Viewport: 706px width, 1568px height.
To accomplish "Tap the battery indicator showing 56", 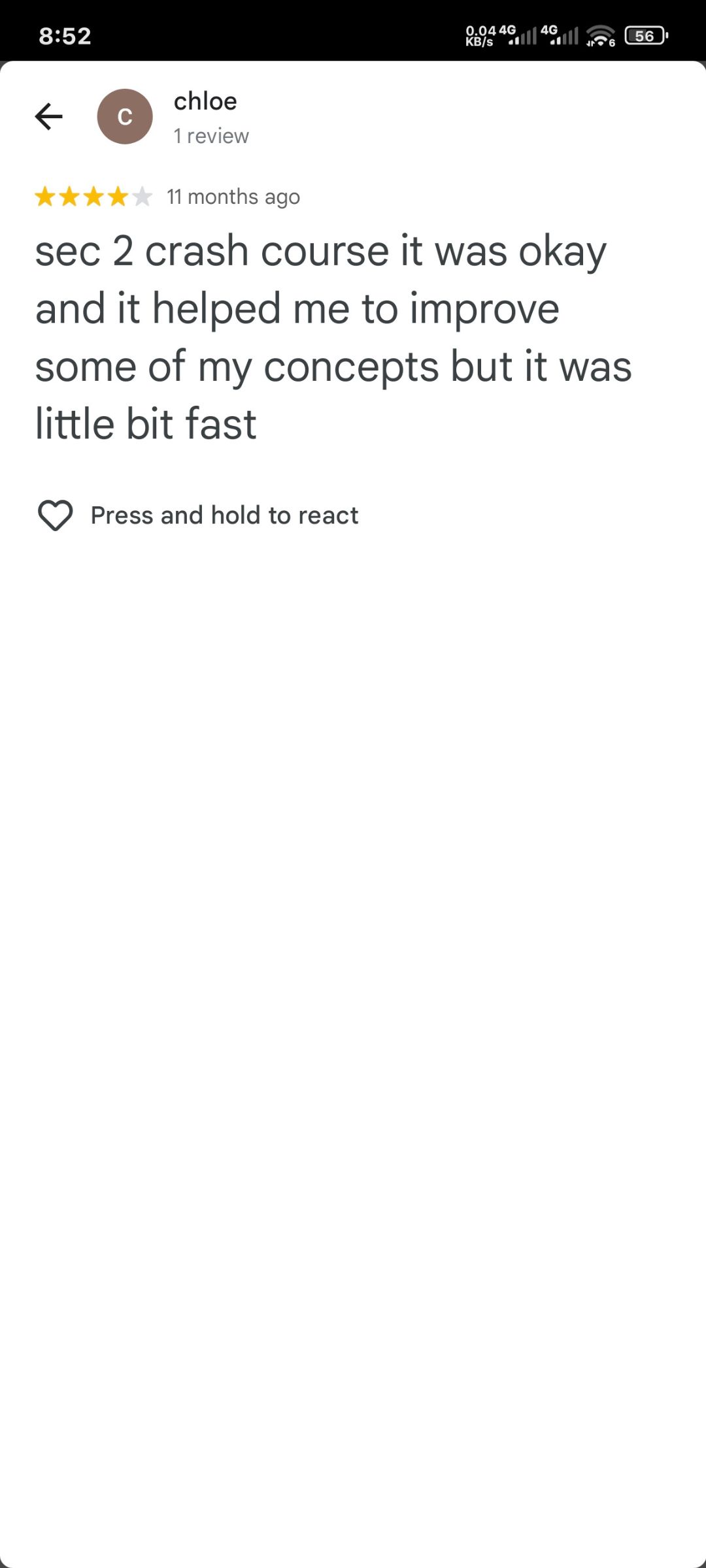I will [x=646, y=35].
